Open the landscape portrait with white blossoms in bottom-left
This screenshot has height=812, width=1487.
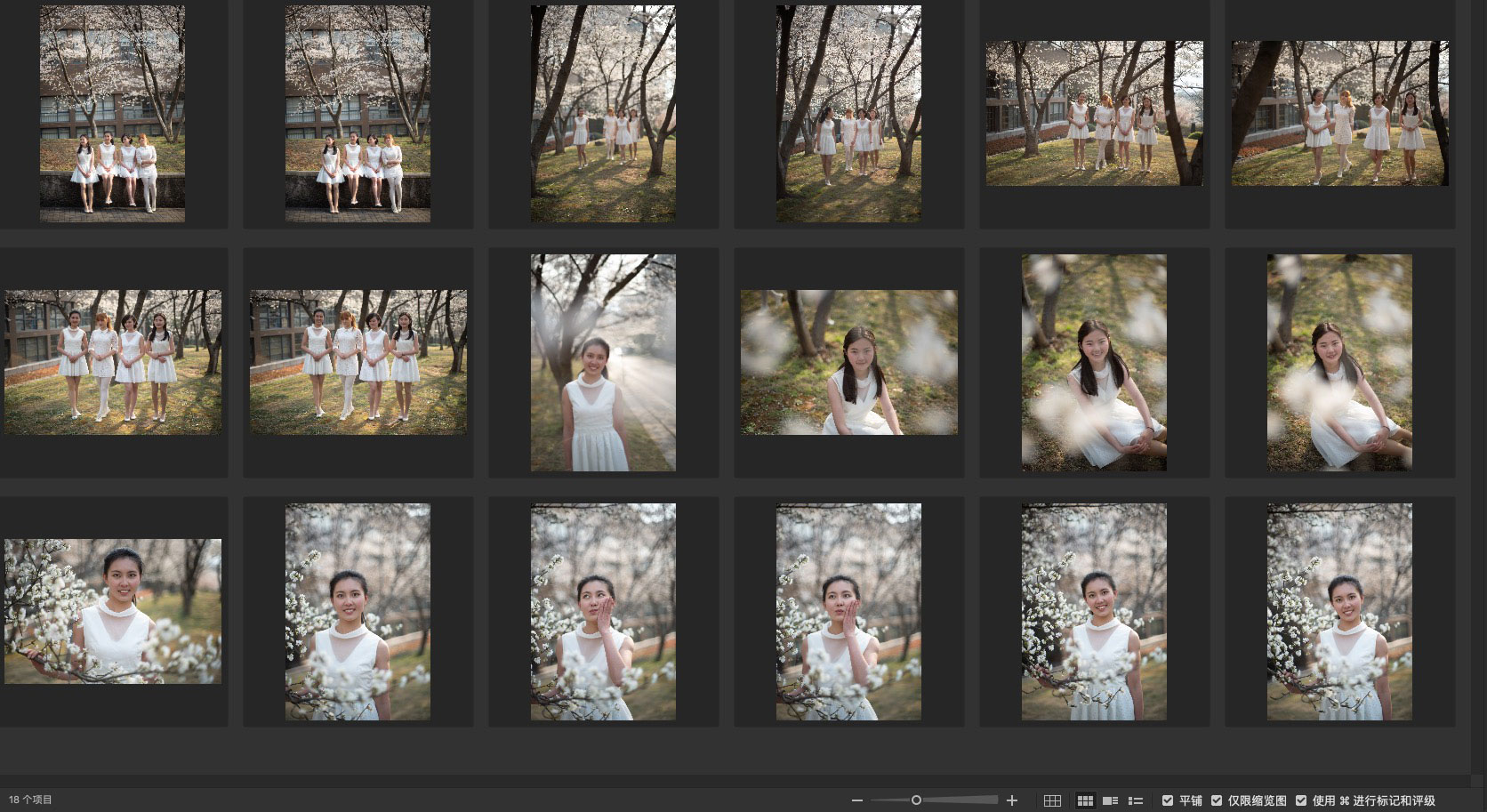click(113, 611)
